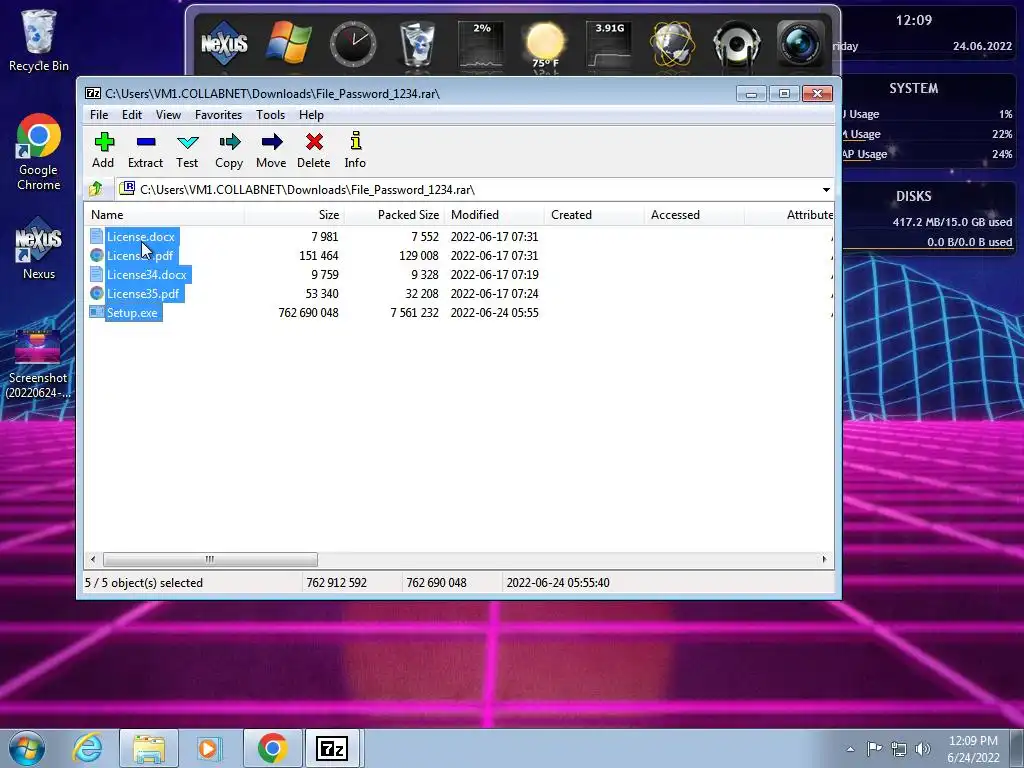Screen dimensions: 1024x768
Task: Open Google Chrome desktop shortcut
Action: tap(39, 152)
